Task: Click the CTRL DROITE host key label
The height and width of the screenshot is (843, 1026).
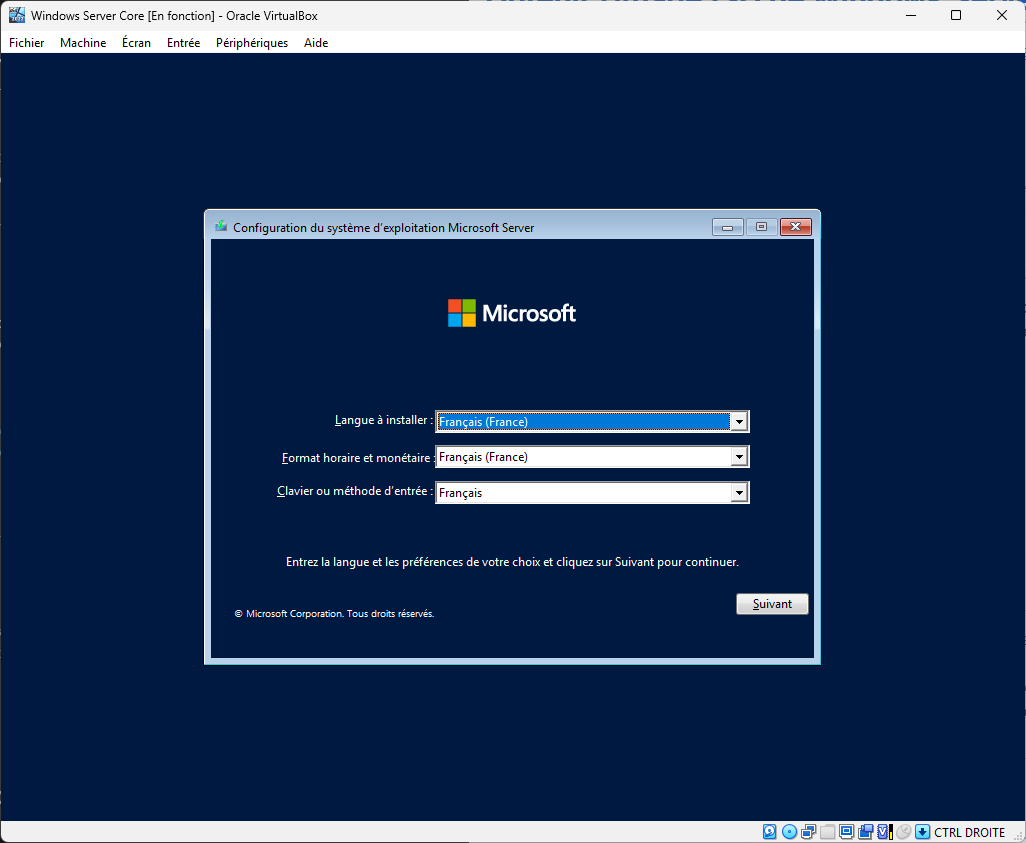Action: [967, 831]
